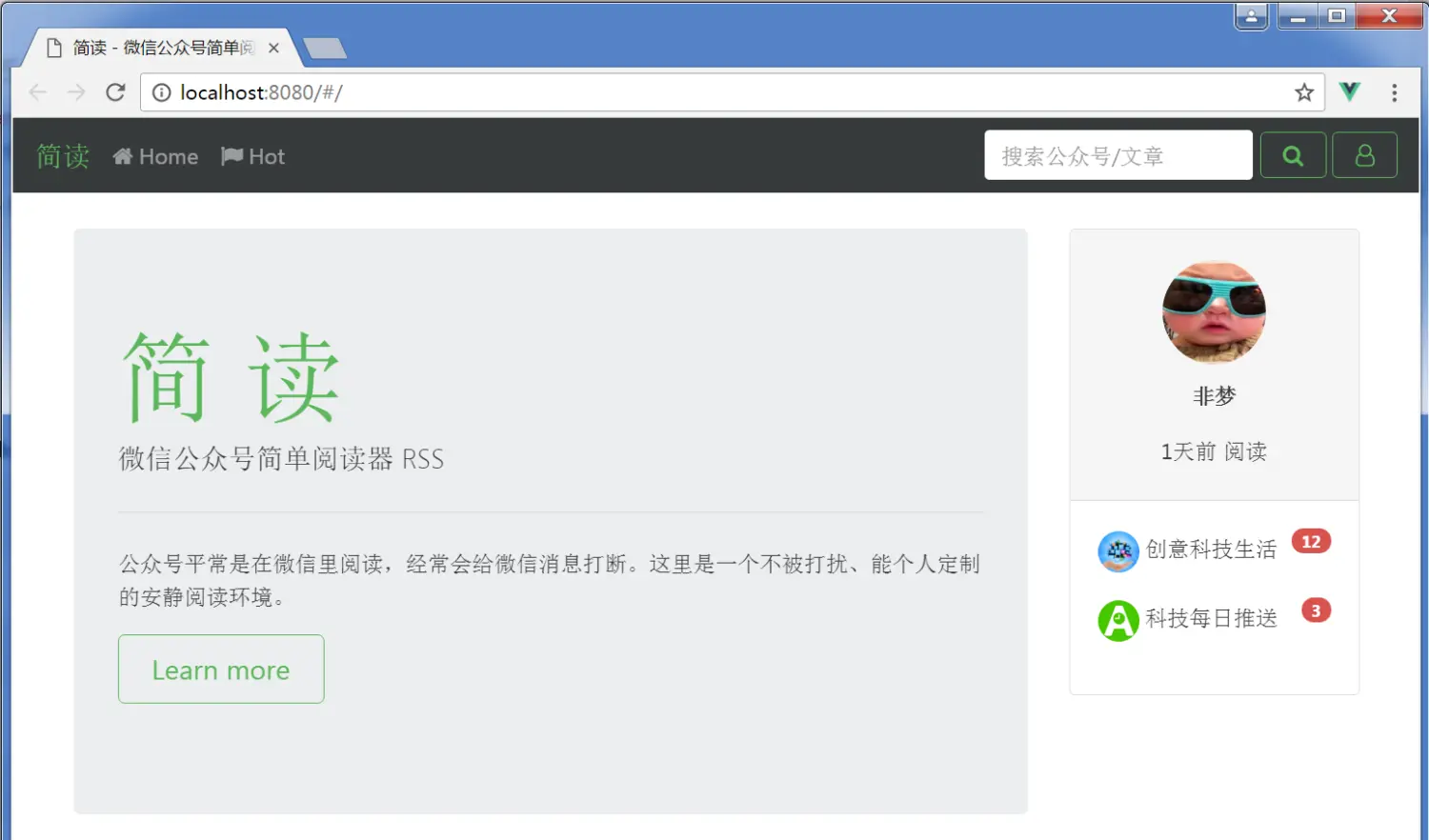Open 创意科技生活 subscription
Image resolution: width=1429 pixels, height=840 pixels.
click(1211, 550)
